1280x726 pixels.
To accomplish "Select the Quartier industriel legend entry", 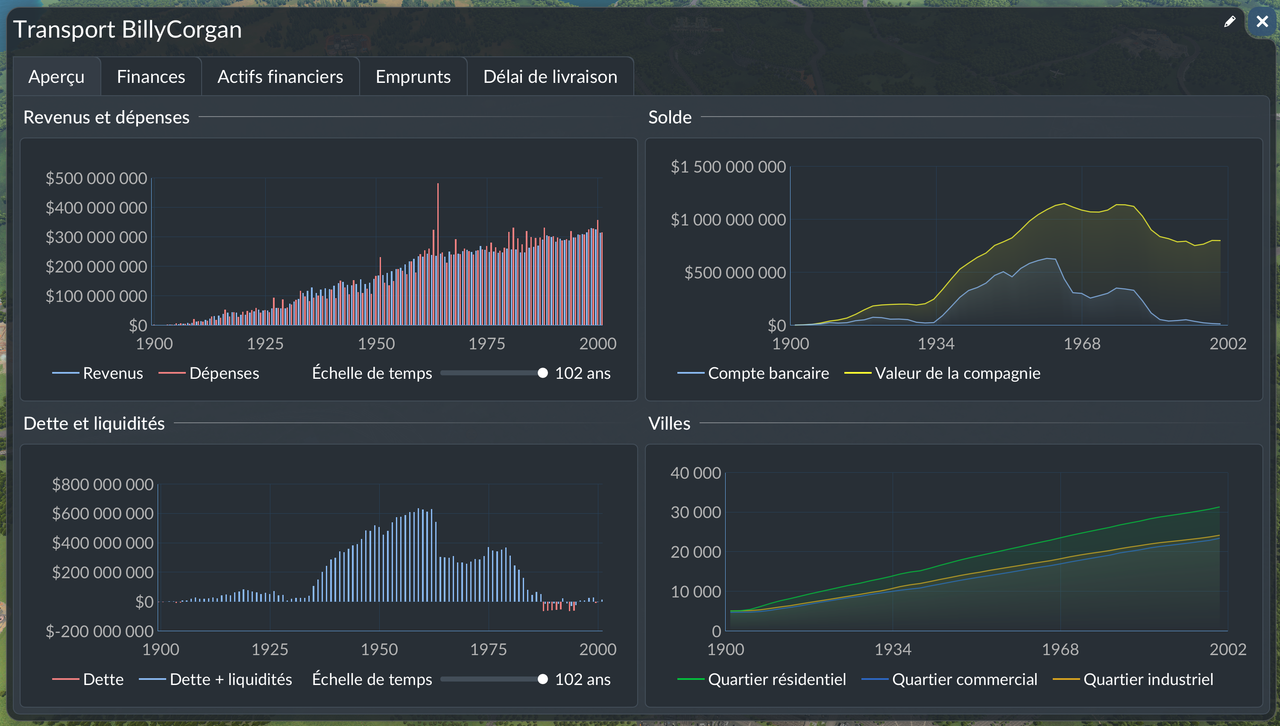I will [x=1133, y=679].
